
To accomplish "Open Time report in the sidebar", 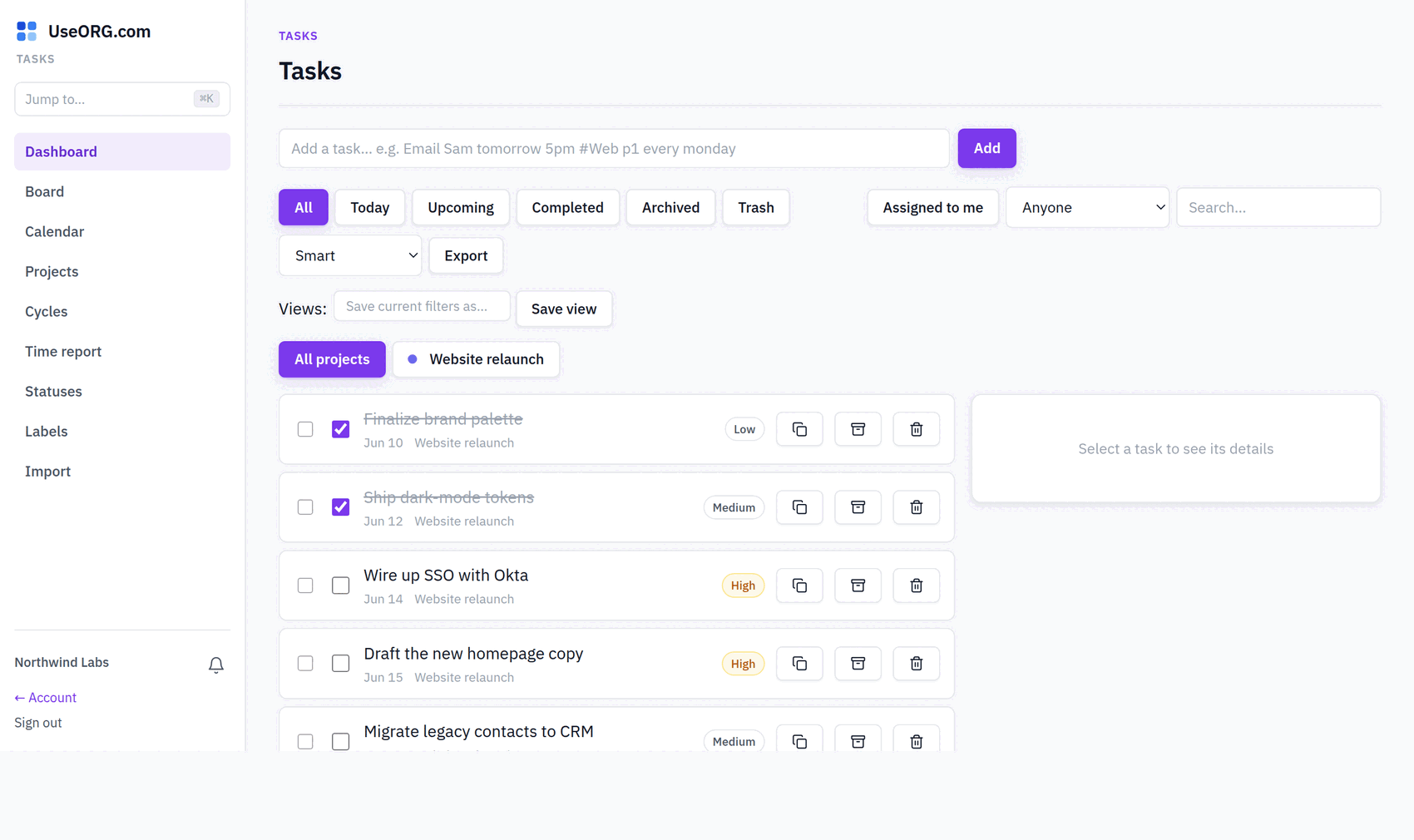I will 122,351.
